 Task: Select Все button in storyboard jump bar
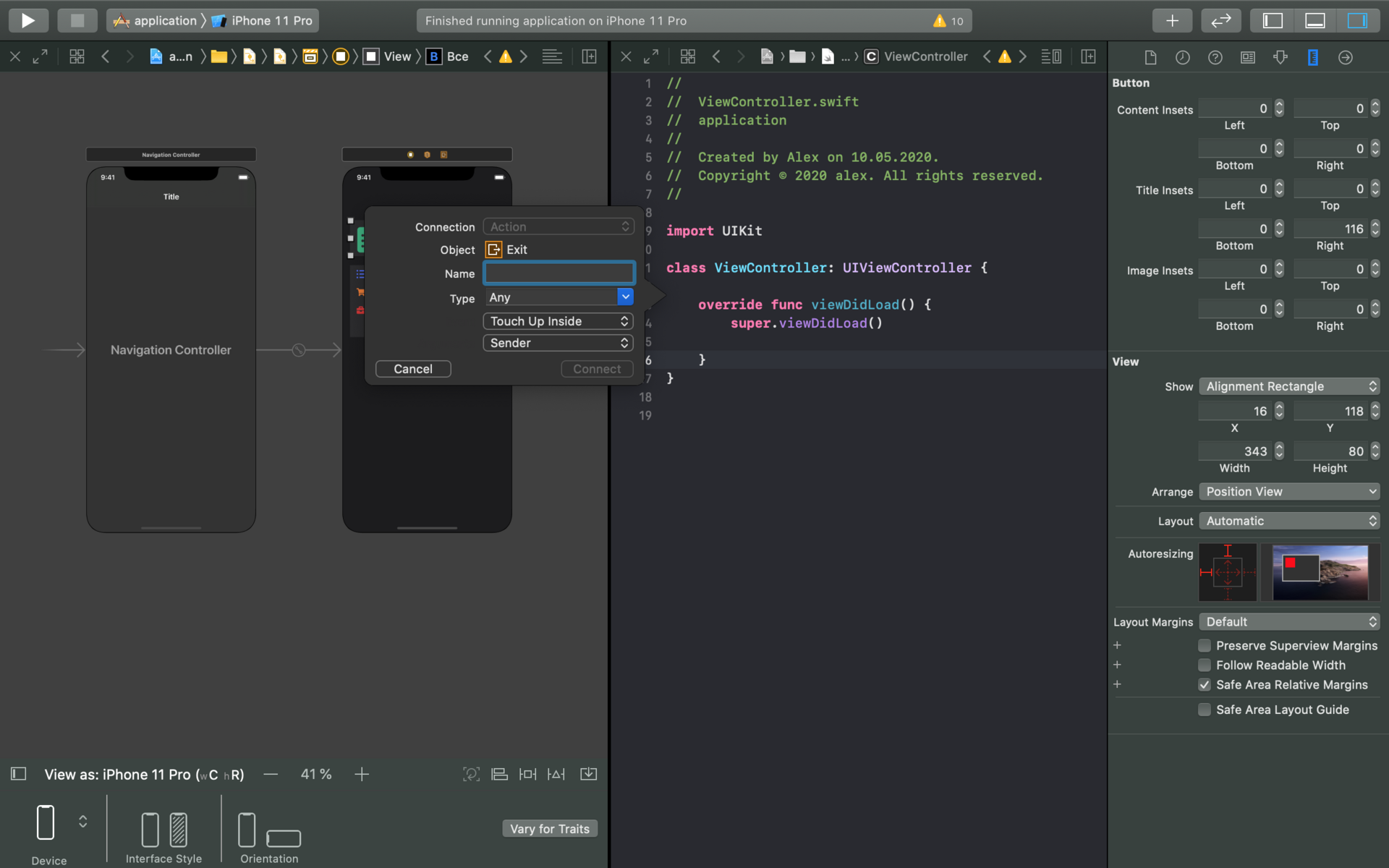pos(447,56)
